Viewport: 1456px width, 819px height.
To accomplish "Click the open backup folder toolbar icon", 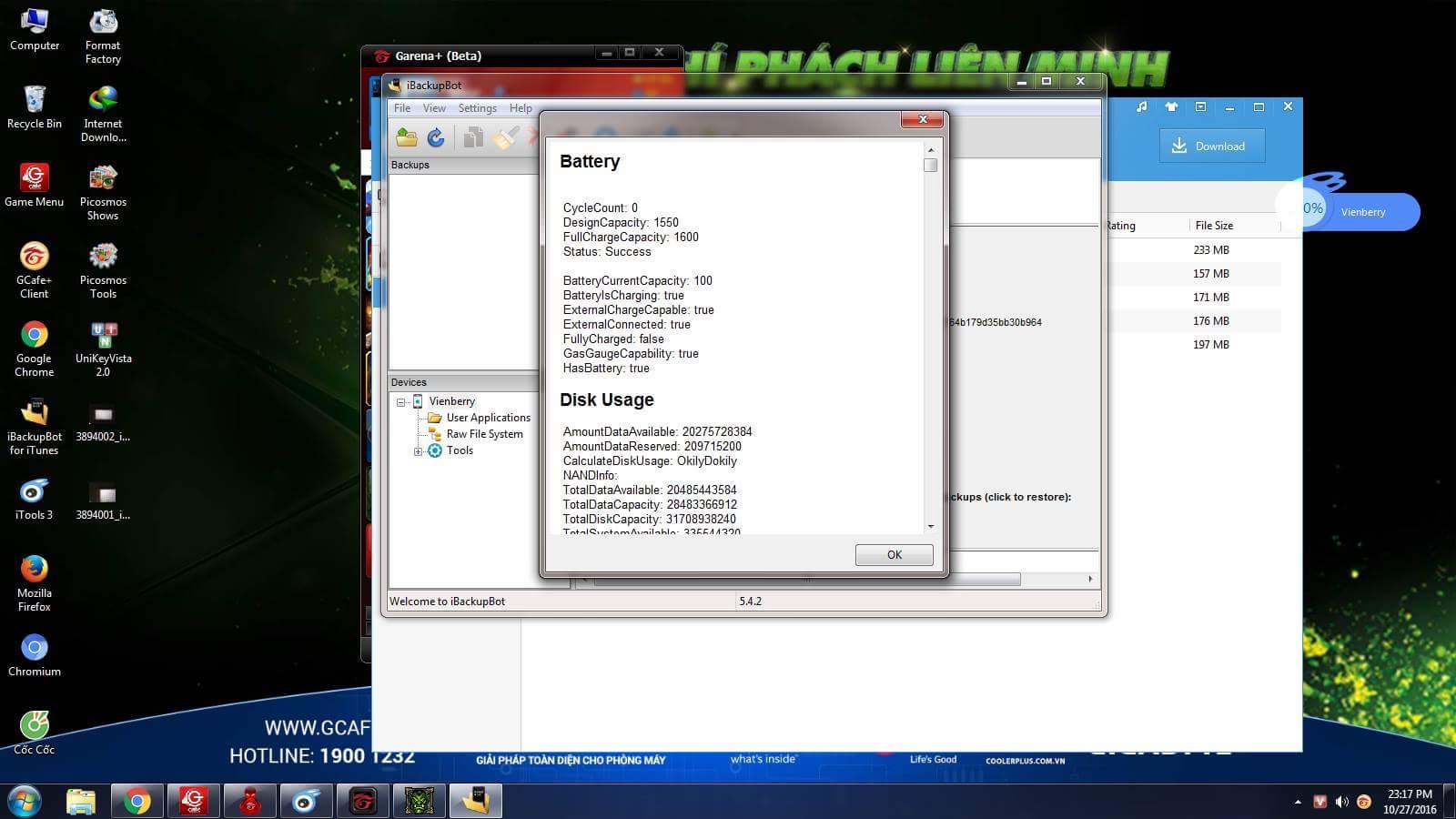I will point(407,137).
